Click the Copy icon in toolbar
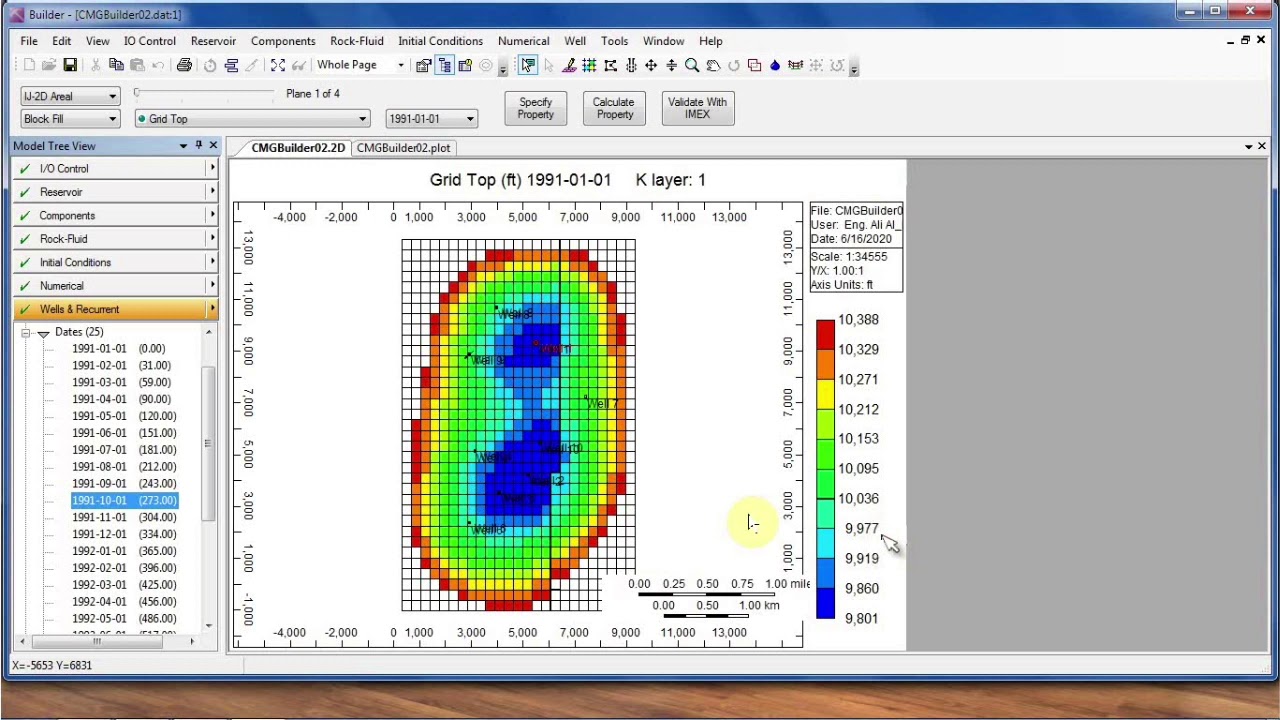Viewport: 1280px width, 720px height. 116,65
